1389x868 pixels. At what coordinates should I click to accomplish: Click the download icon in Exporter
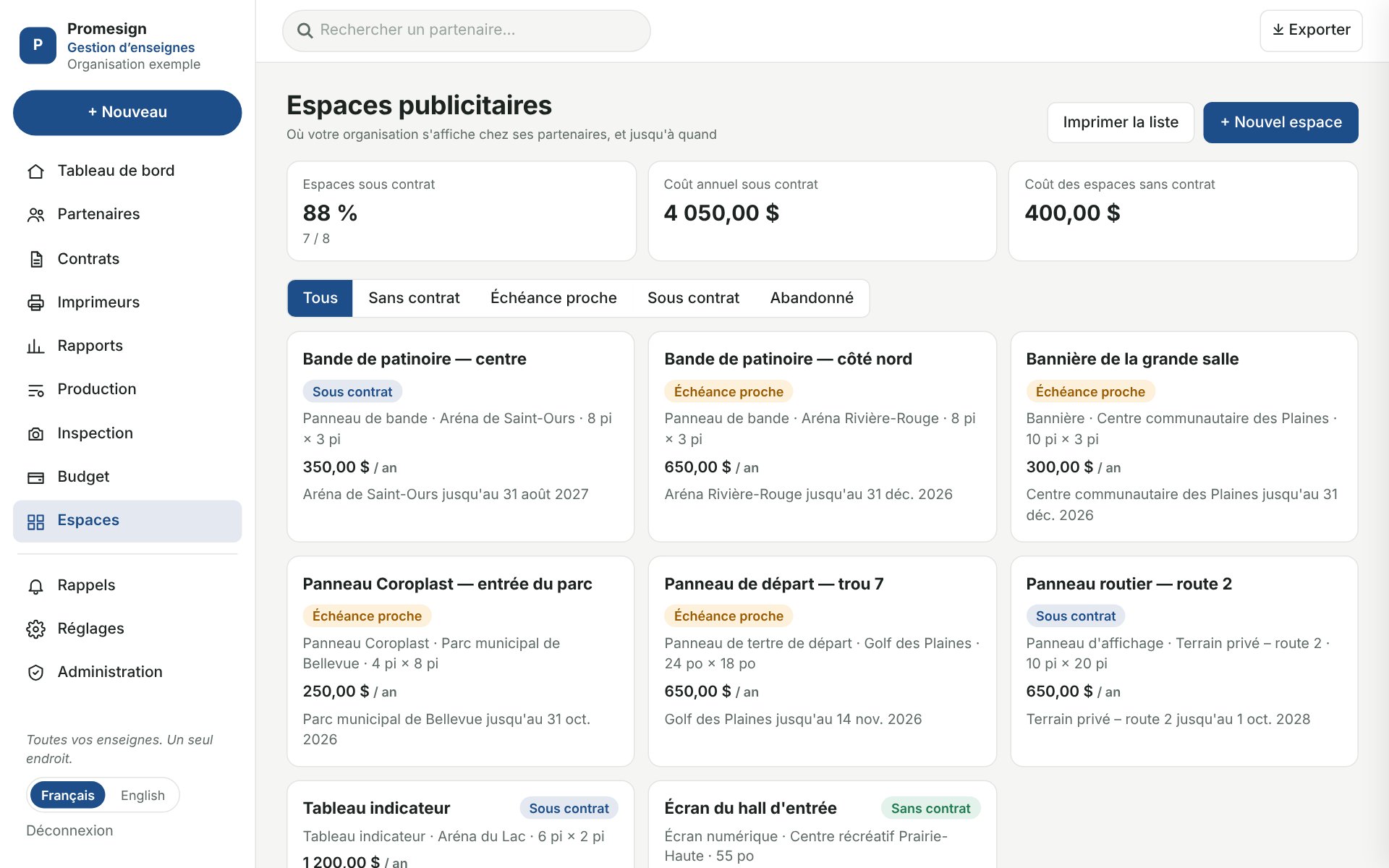[1278, 30]
